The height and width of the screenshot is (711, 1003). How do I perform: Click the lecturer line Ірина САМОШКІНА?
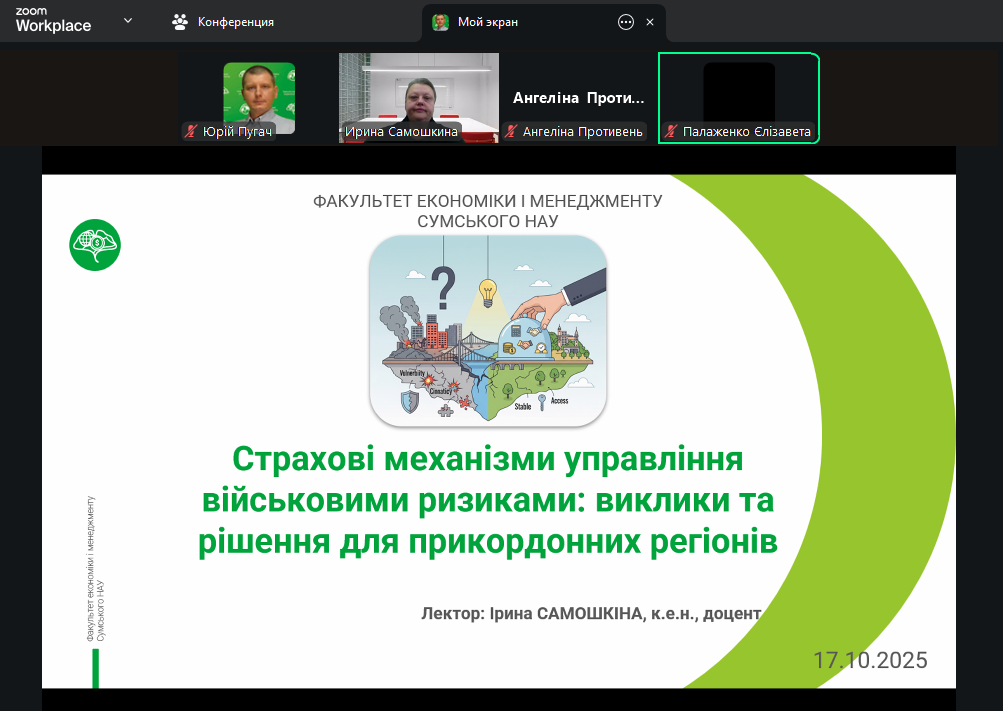click(592, 612)
